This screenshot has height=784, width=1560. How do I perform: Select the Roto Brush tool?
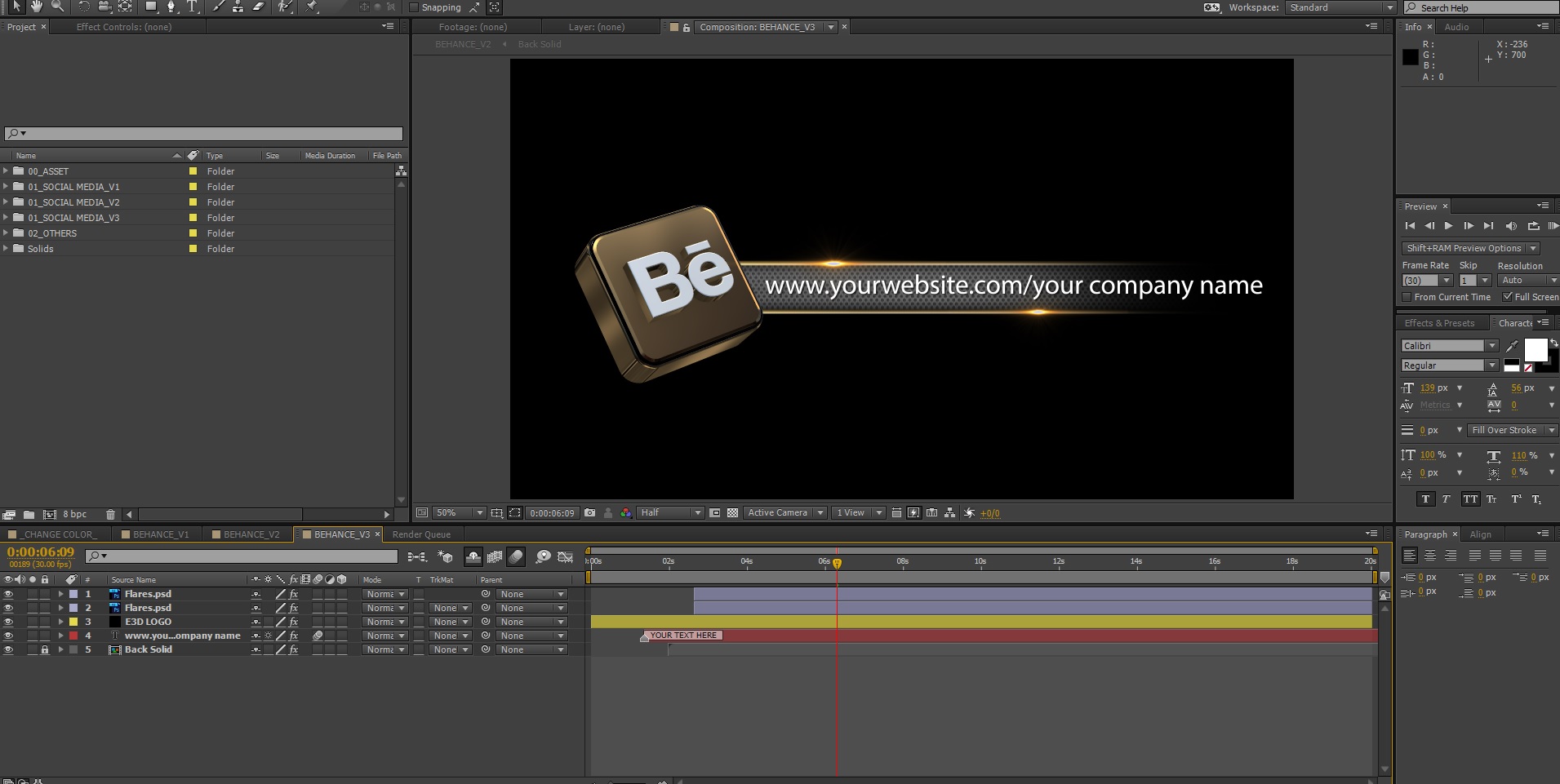tap(285, 7)
